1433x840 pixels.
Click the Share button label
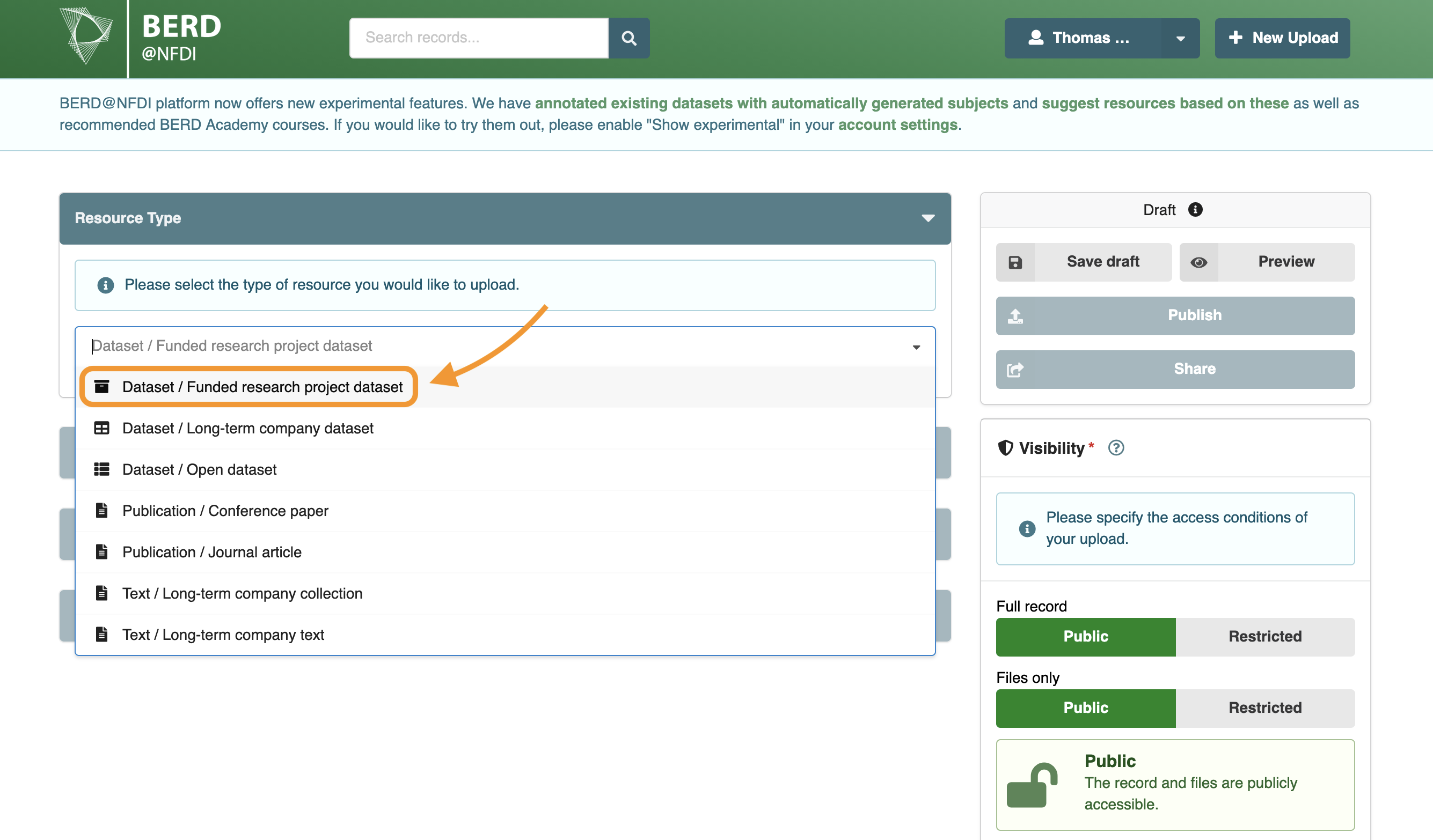tap(1195, 369)
